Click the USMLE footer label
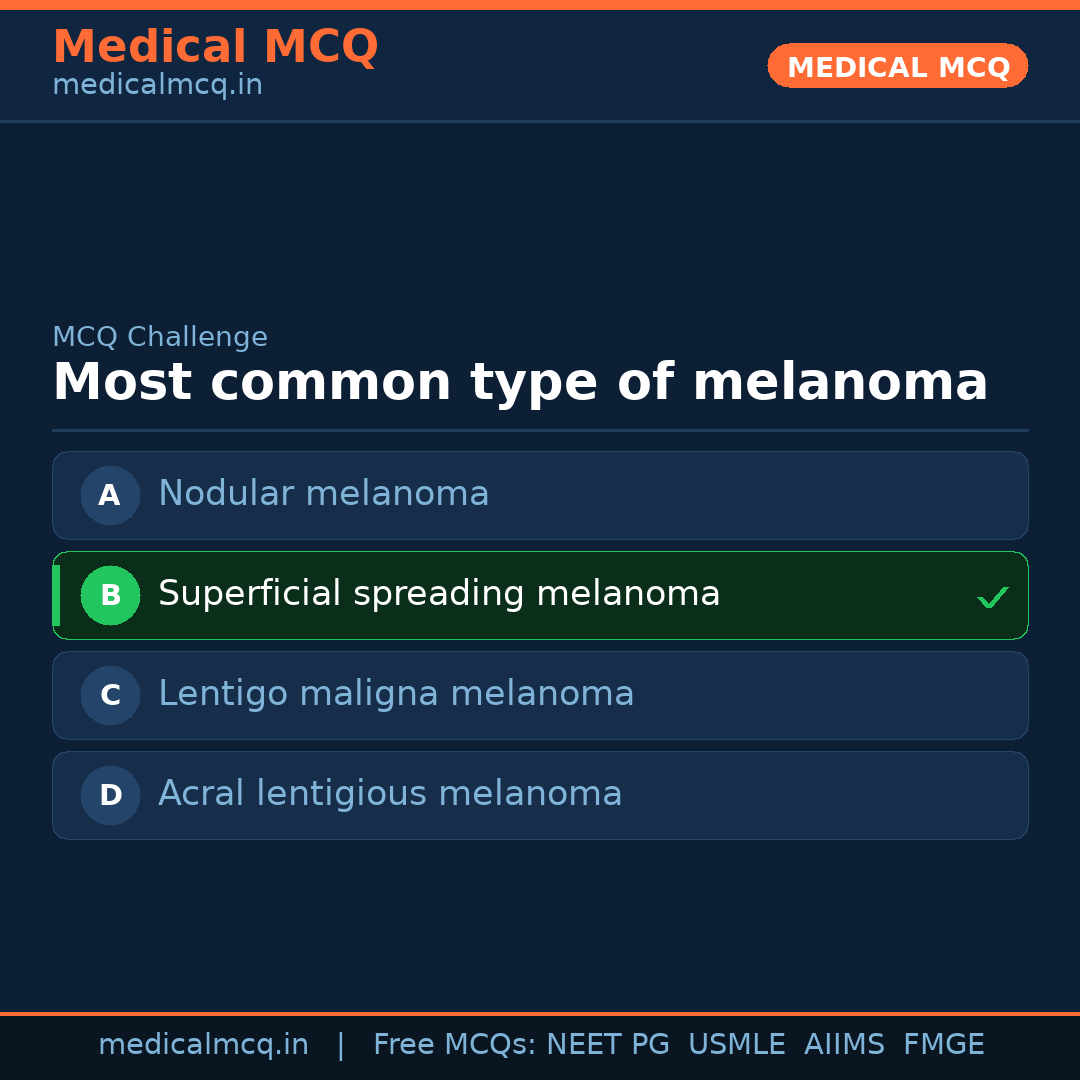1080x1080 pixels. [736, 1045]
